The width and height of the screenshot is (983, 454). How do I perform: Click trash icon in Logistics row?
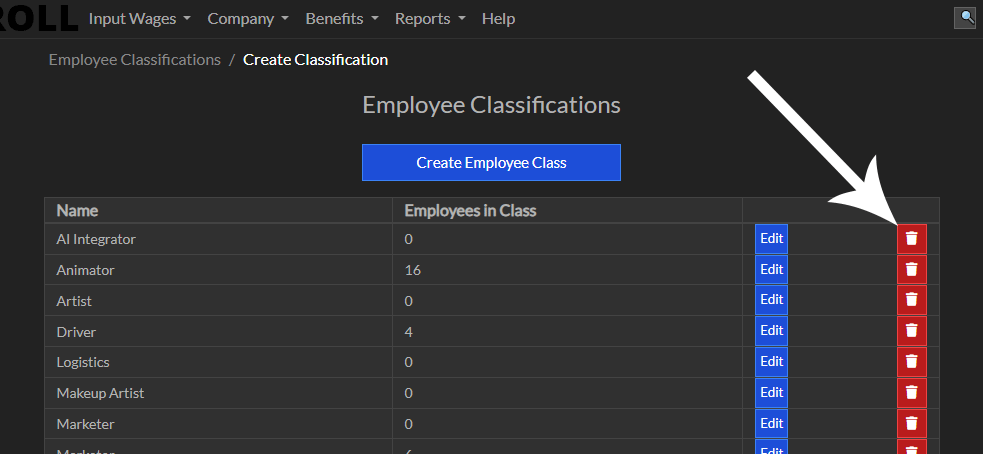pyautogui.click(x=911, y=362)
